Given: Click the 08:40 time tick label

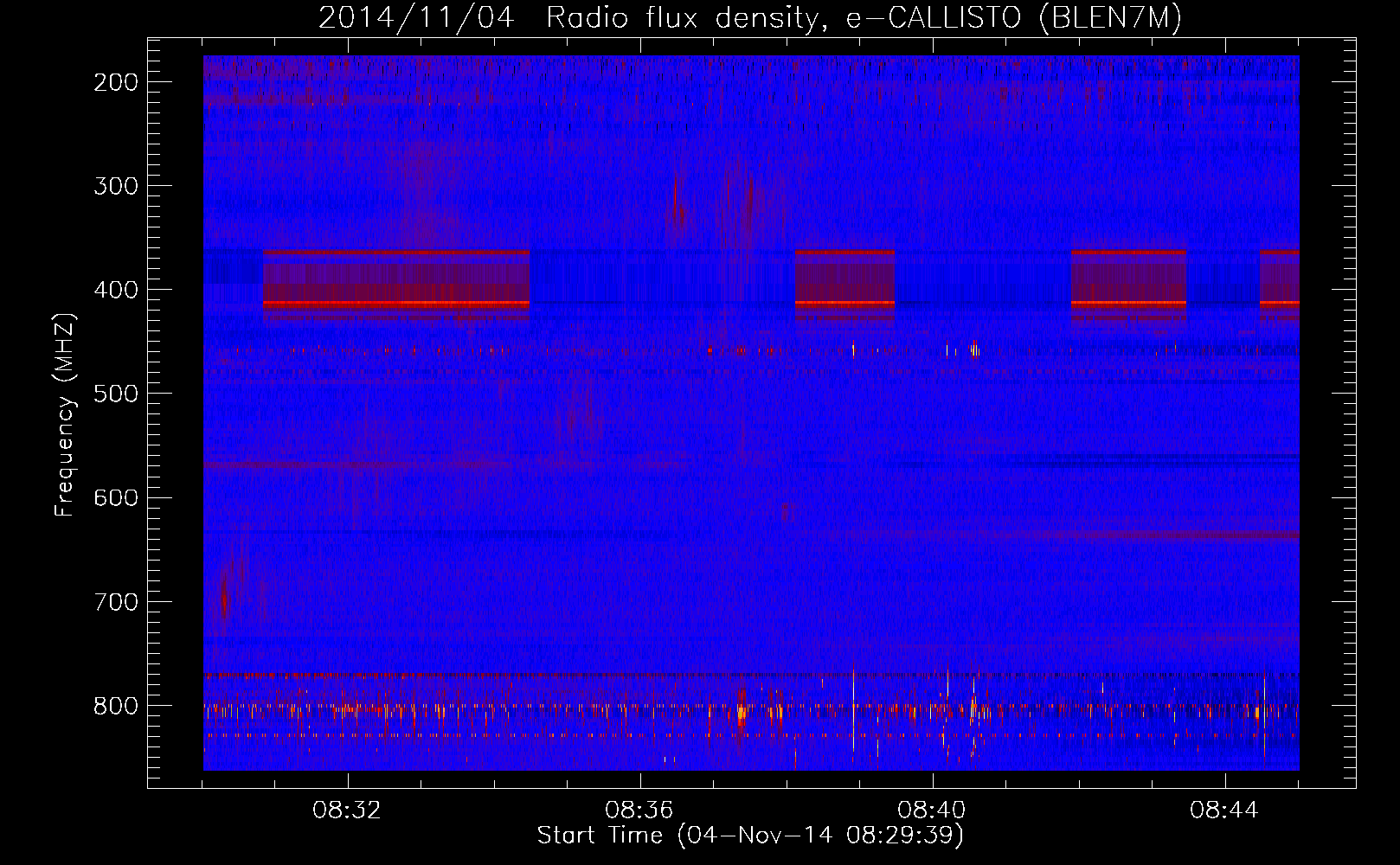Looking at the screenshot, I should coord(932,811).
